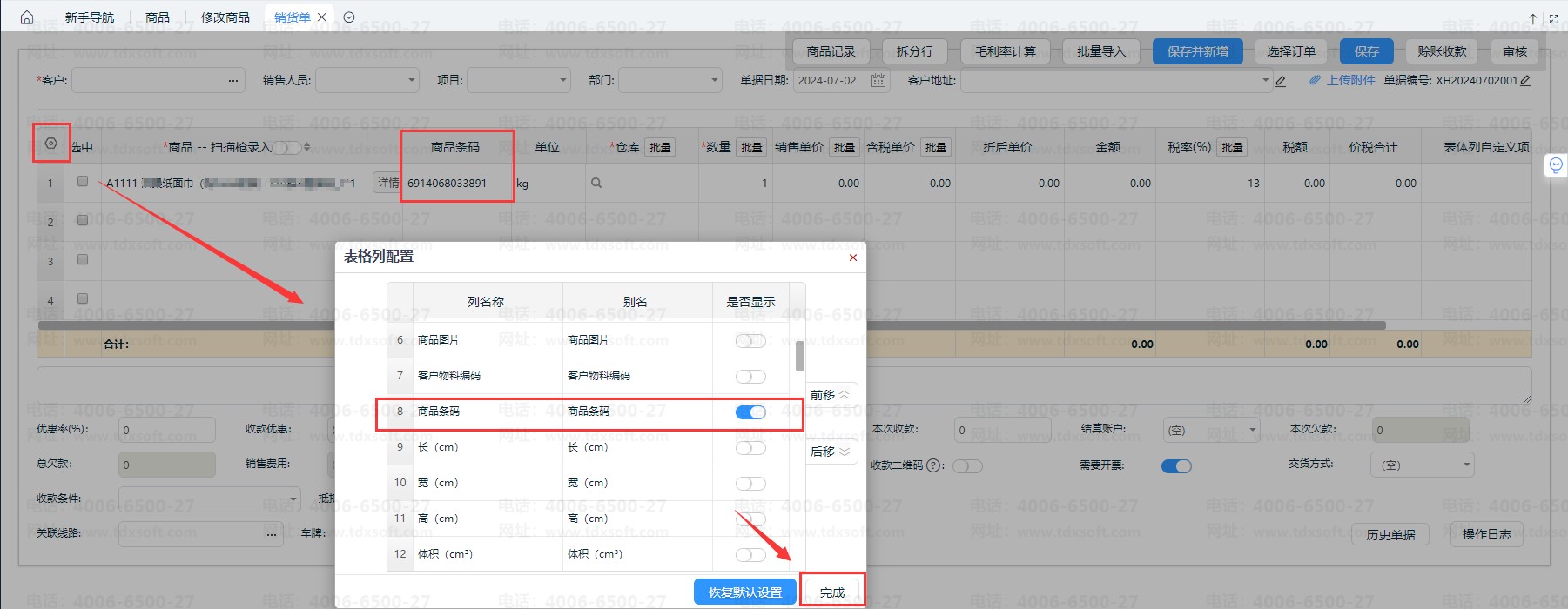The width and height of the screenshot is (1568, 609).
Task: Check the checkbox in row 1
Action: [83, 182]
